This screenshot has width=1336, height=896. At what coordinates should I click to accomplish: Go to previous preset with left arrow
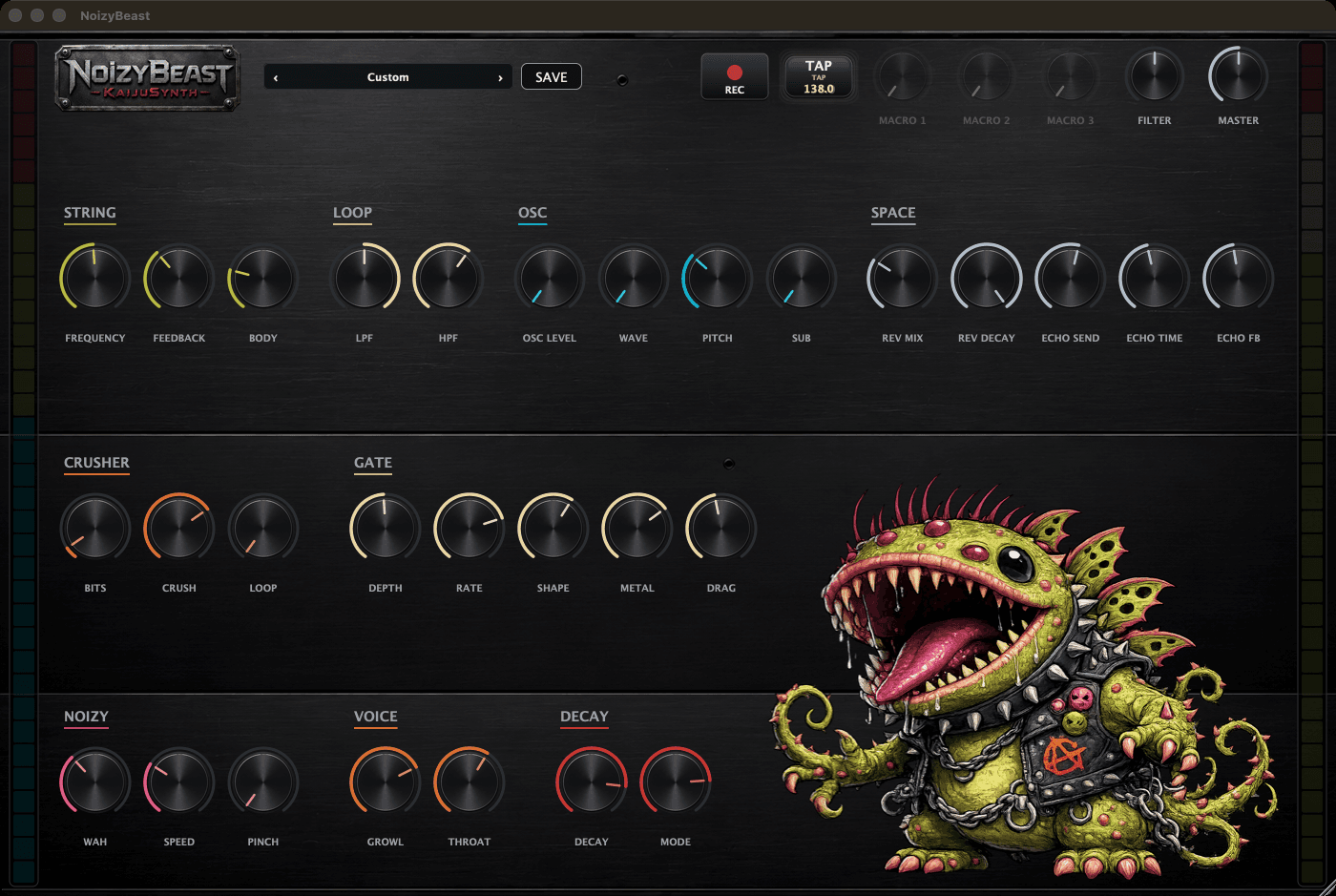click(276, 78)
